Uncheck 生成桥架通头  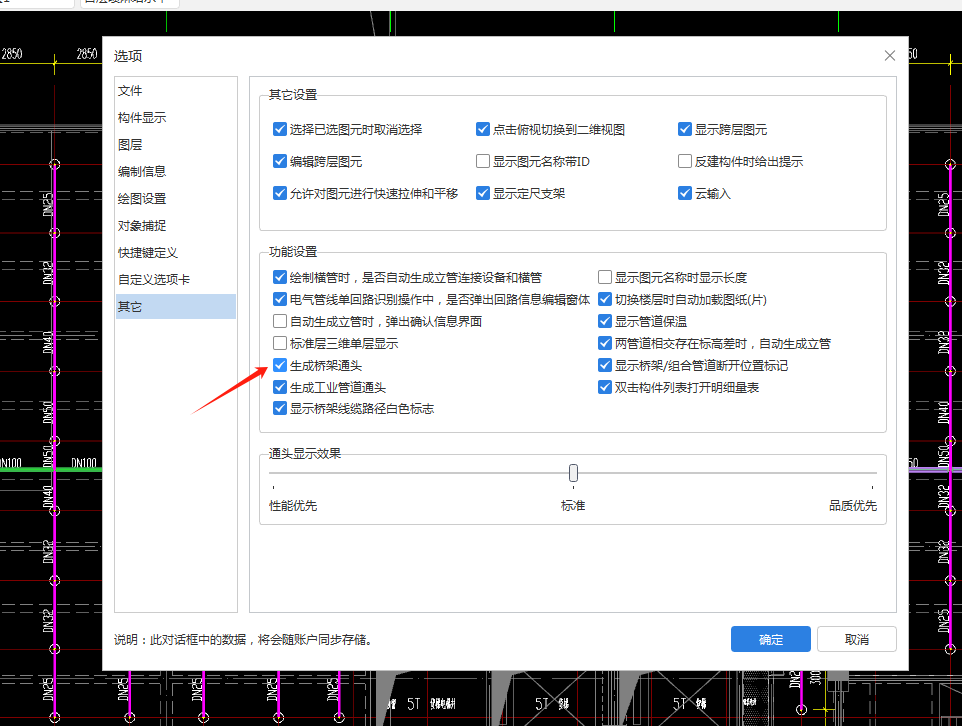280,365
